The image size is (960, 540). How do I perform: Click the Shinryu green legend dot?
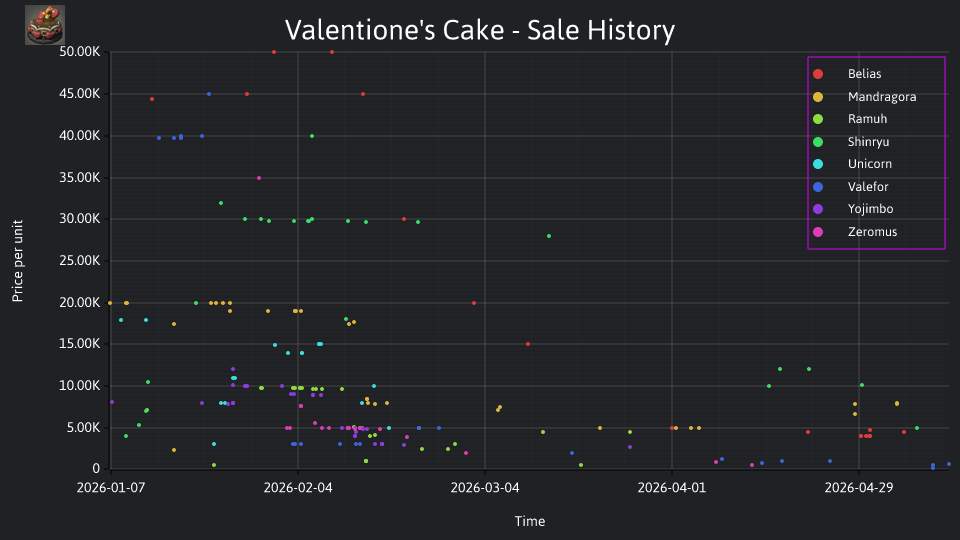point(818,142)
